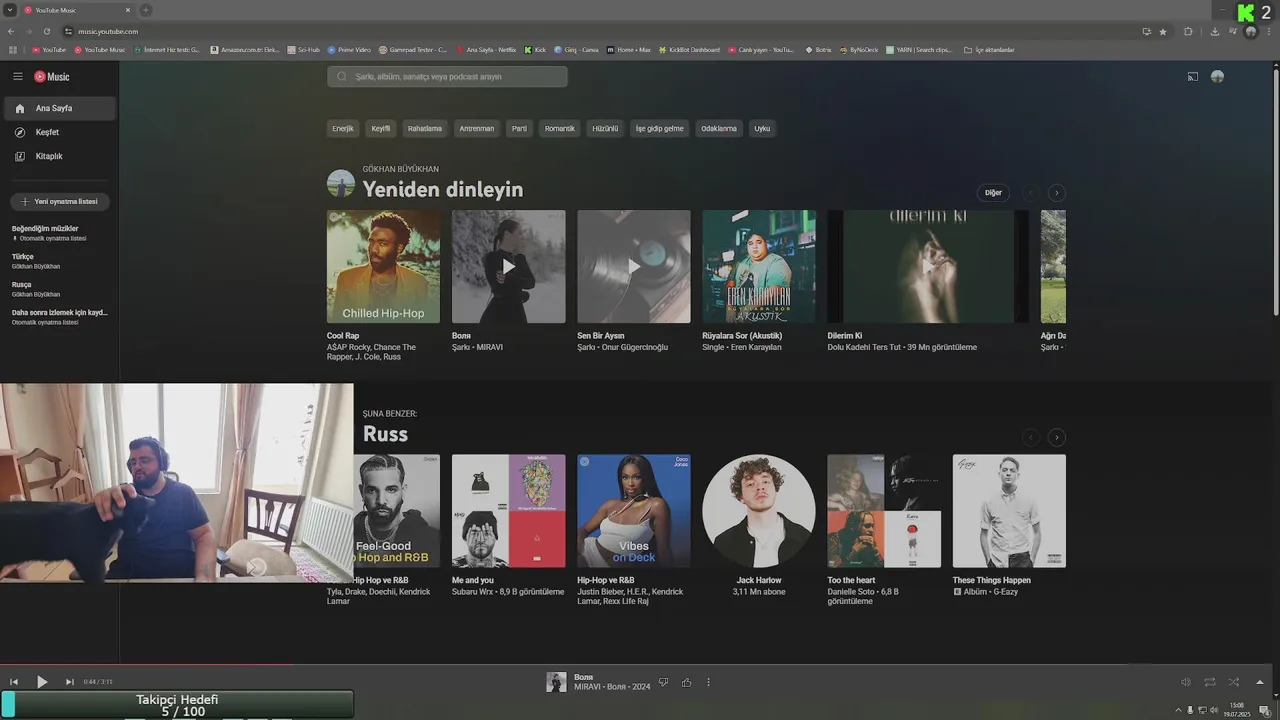The image size is (1280, 720).
Task: Skip to next track
Action: pyautogui.click(x=70, y=682)
